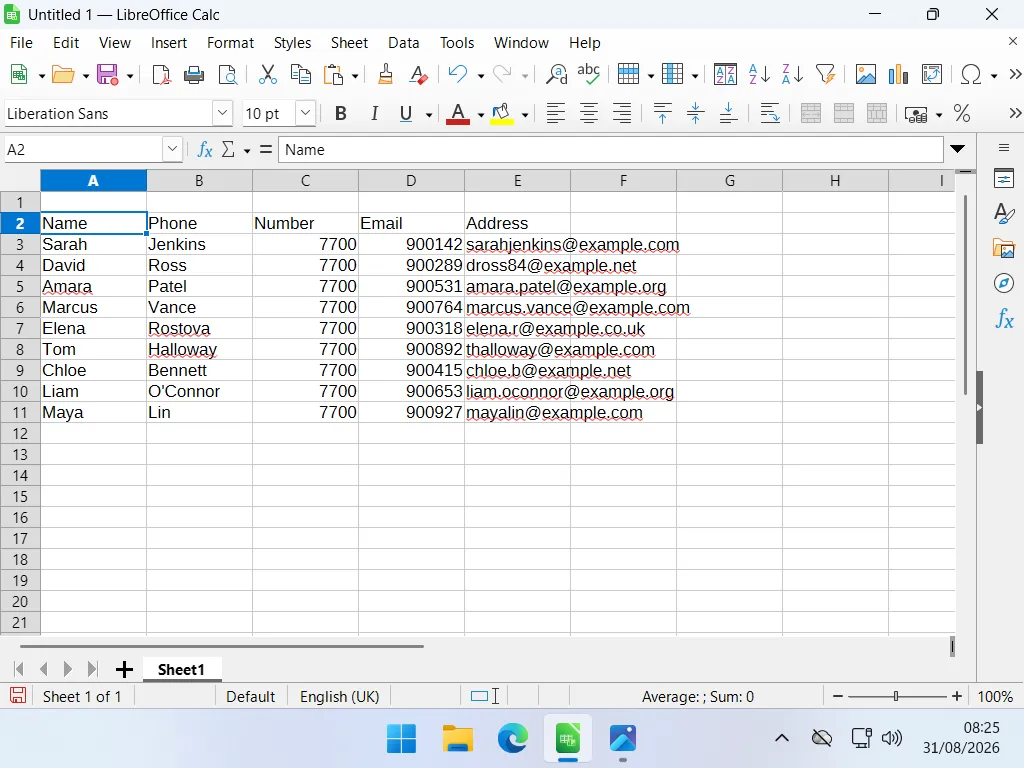The height and width of the screenshot is (768, 1024).
Task: Open Undo history dropdown arrow
Action: pyautogui.click(x=481, y=76)
